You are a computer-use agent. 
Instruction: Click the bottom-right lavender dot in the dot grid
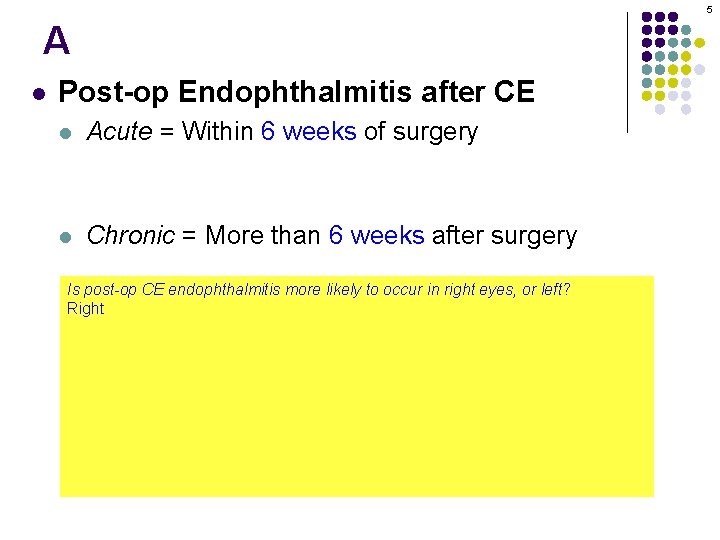[x=686, y=109]
